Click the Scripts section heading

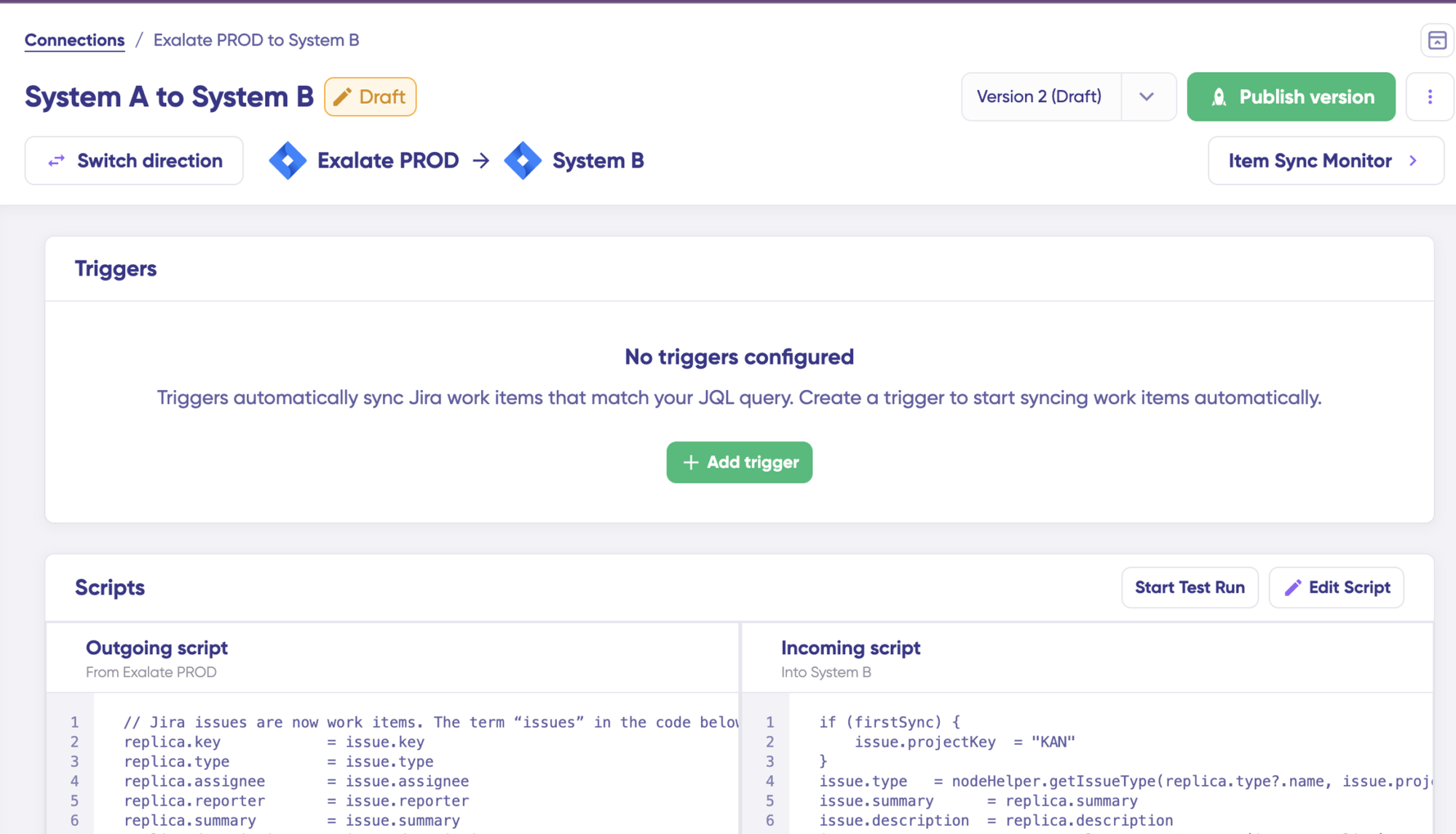click(x=110, y=587)
